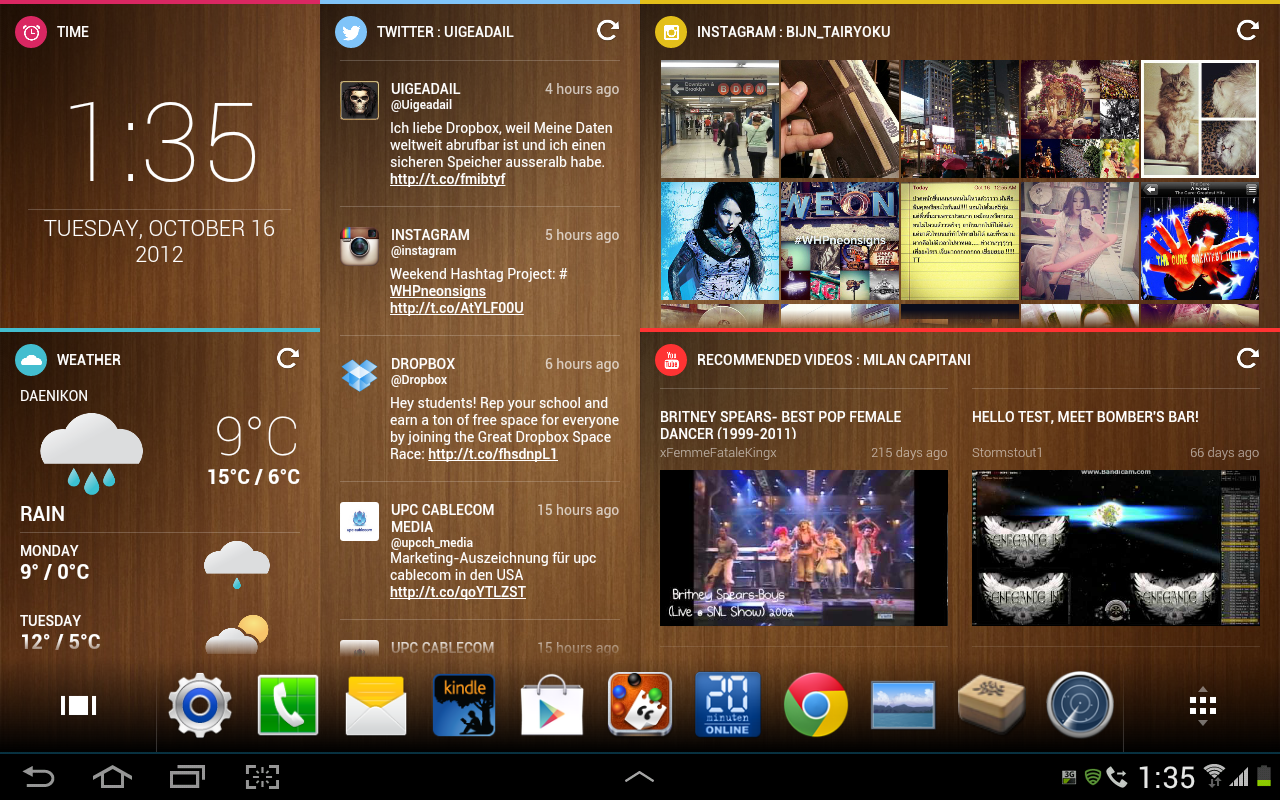The height and width of the screenshot is (800, 1280).
Task: Tap the Weather cloud header icon
Action: 32,360
